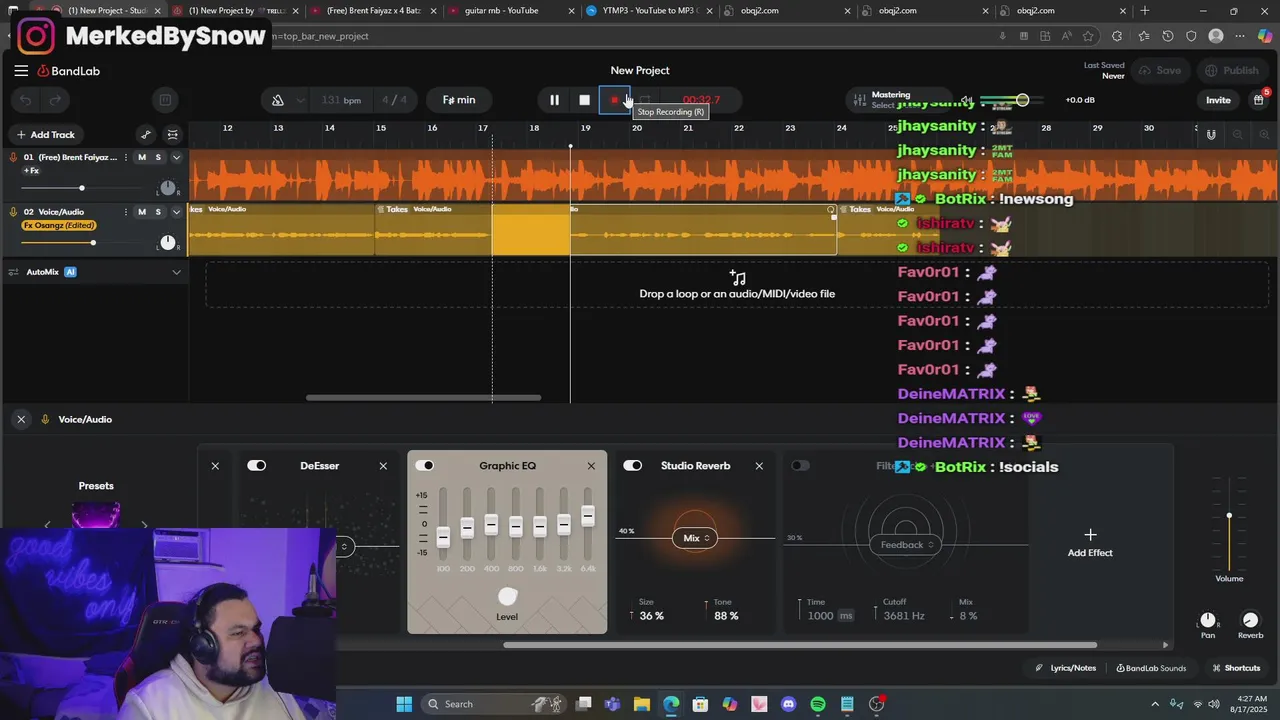
Task: Enable the disabled Filter delay effect switch
Action: [x=800, y=466]
